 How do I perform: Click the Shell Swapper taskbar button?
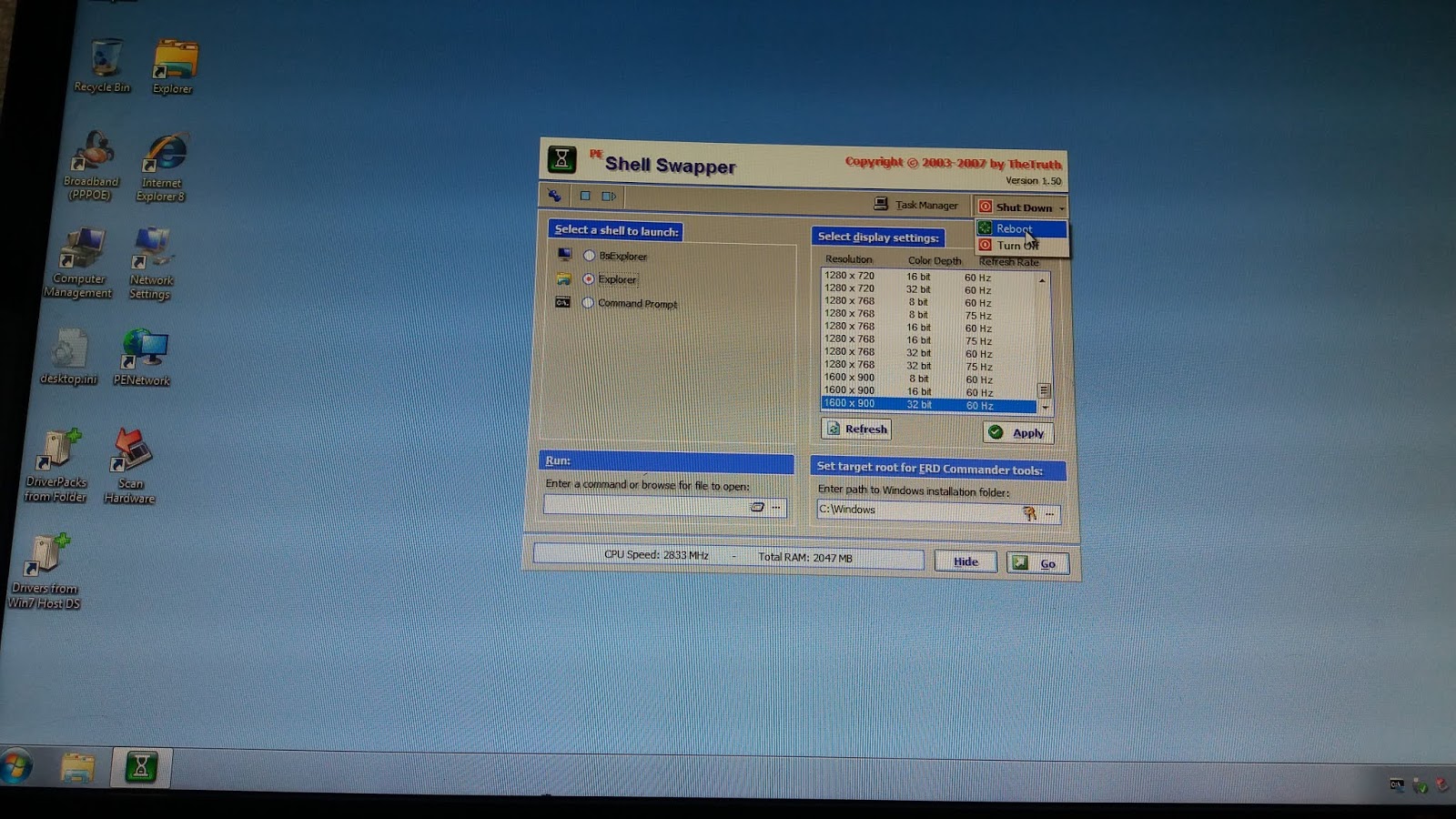(x=141, y=768)
